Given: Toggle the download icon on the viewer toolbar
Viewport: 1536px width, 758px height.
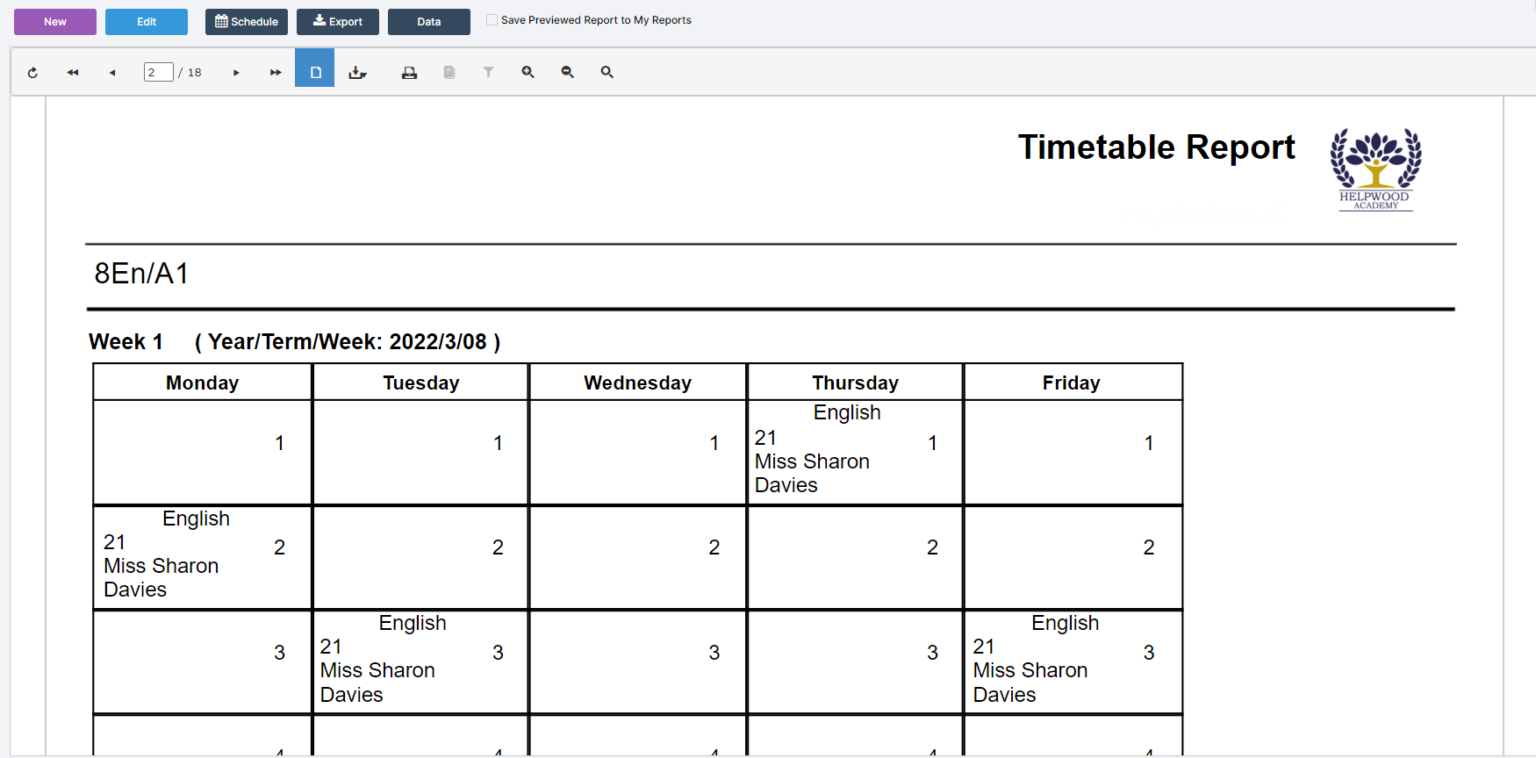Looking at the screenshot, I should (358, 71).
